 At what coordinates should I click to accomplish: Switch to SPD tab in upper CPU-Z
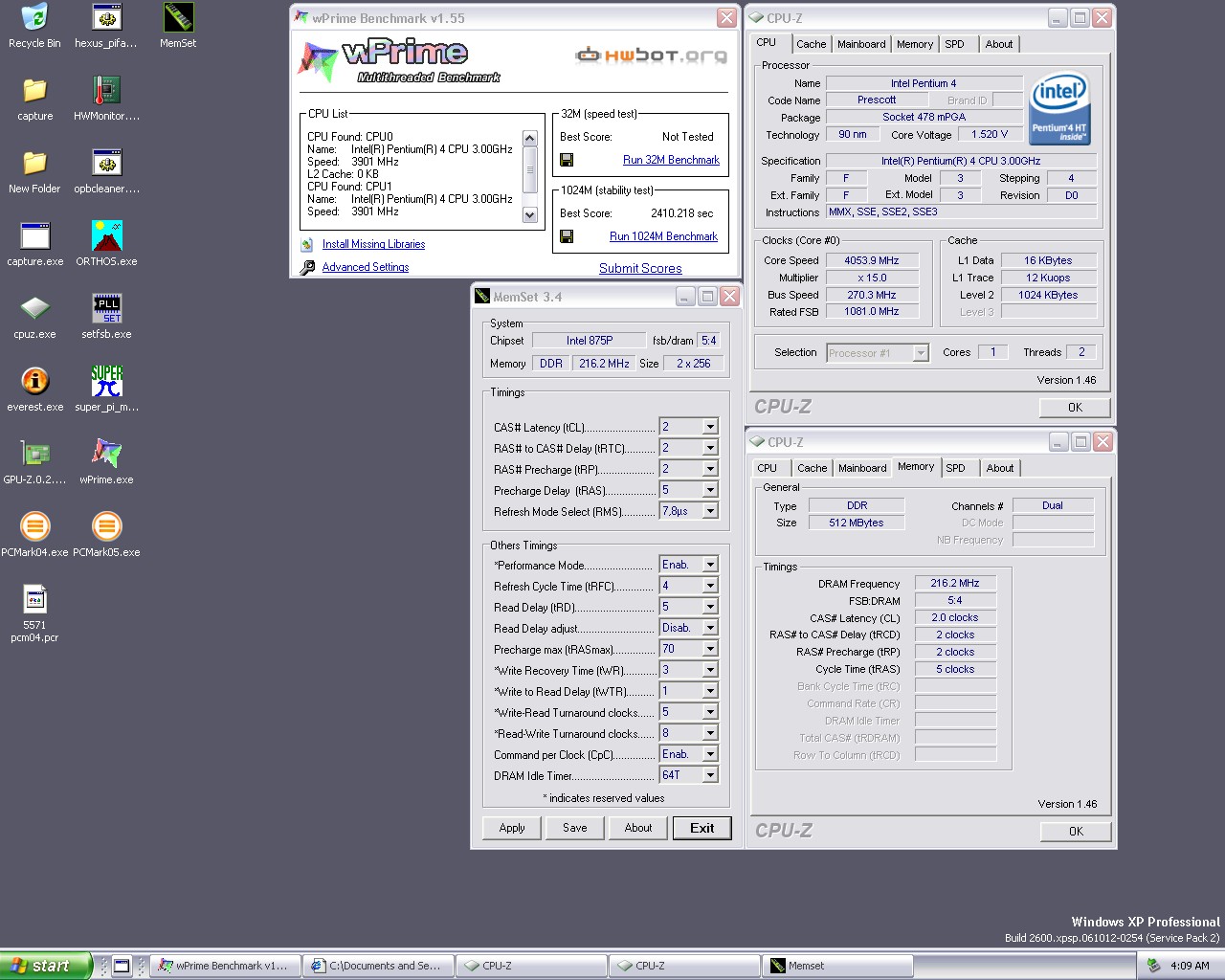954,44
